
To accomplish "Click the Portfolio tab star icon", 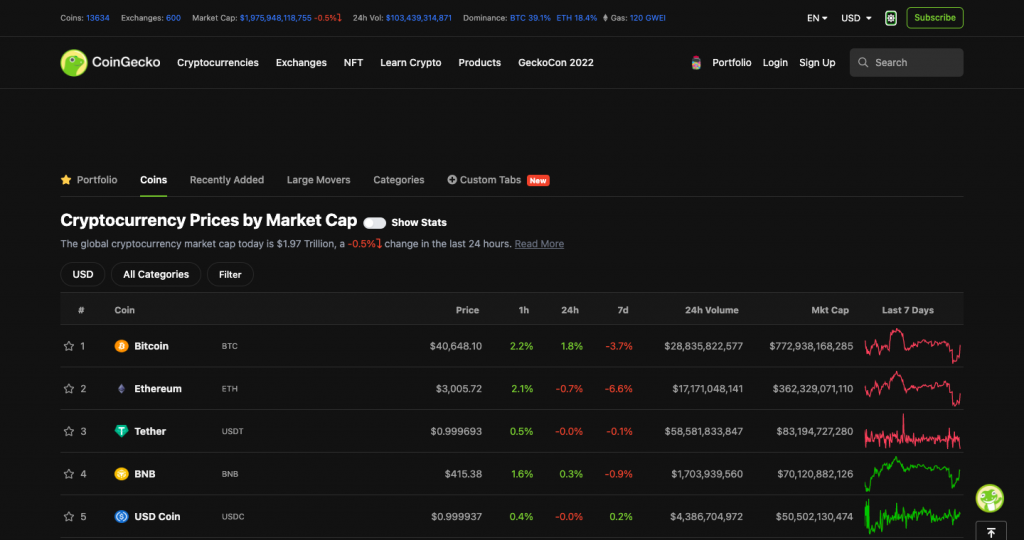I will 66,180.
